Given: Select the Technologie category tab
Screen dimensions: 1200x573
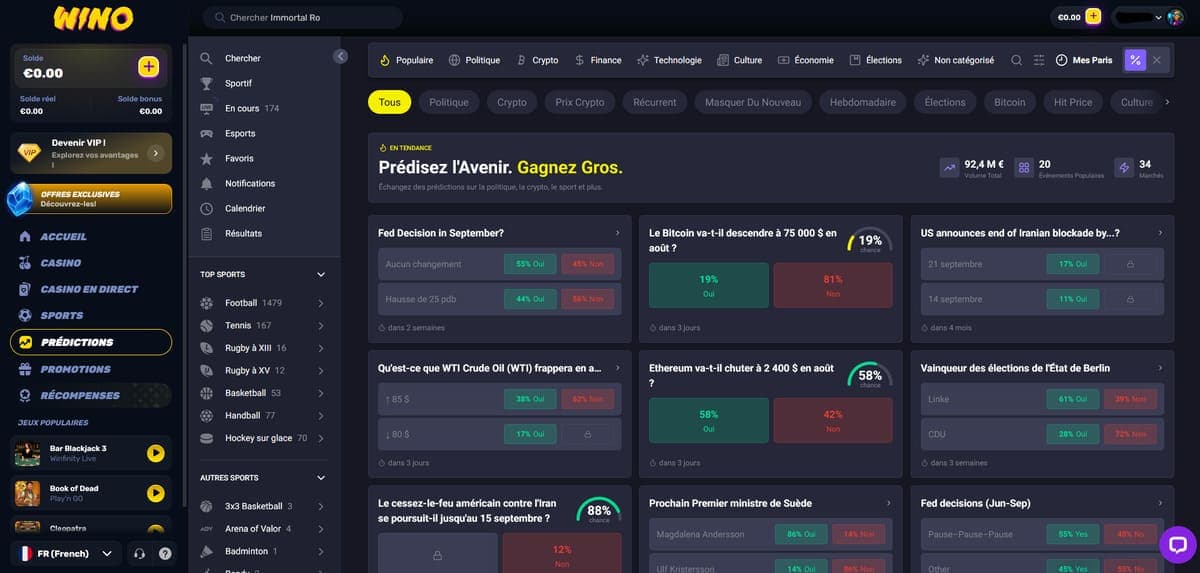Looking at the screenshot, I should click(669, 60).
